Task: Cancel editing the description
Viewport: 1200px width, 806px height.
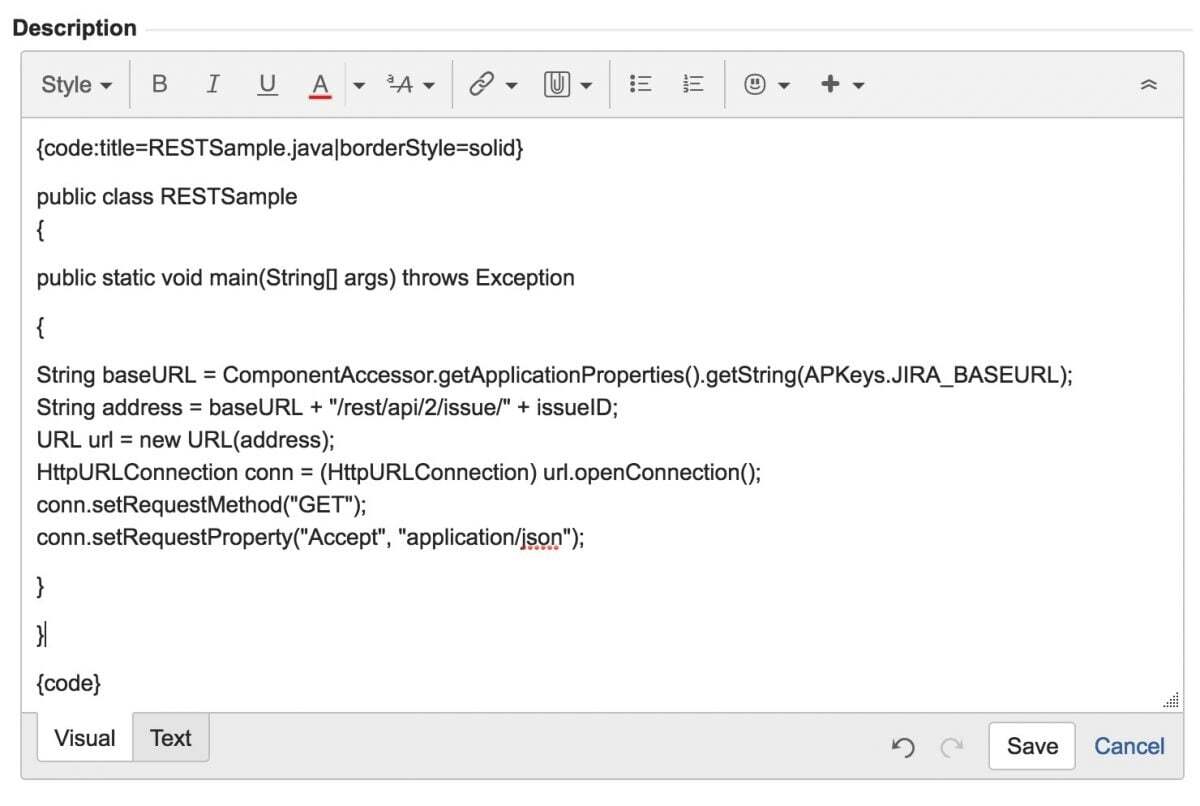Action: click(1129, 746)
